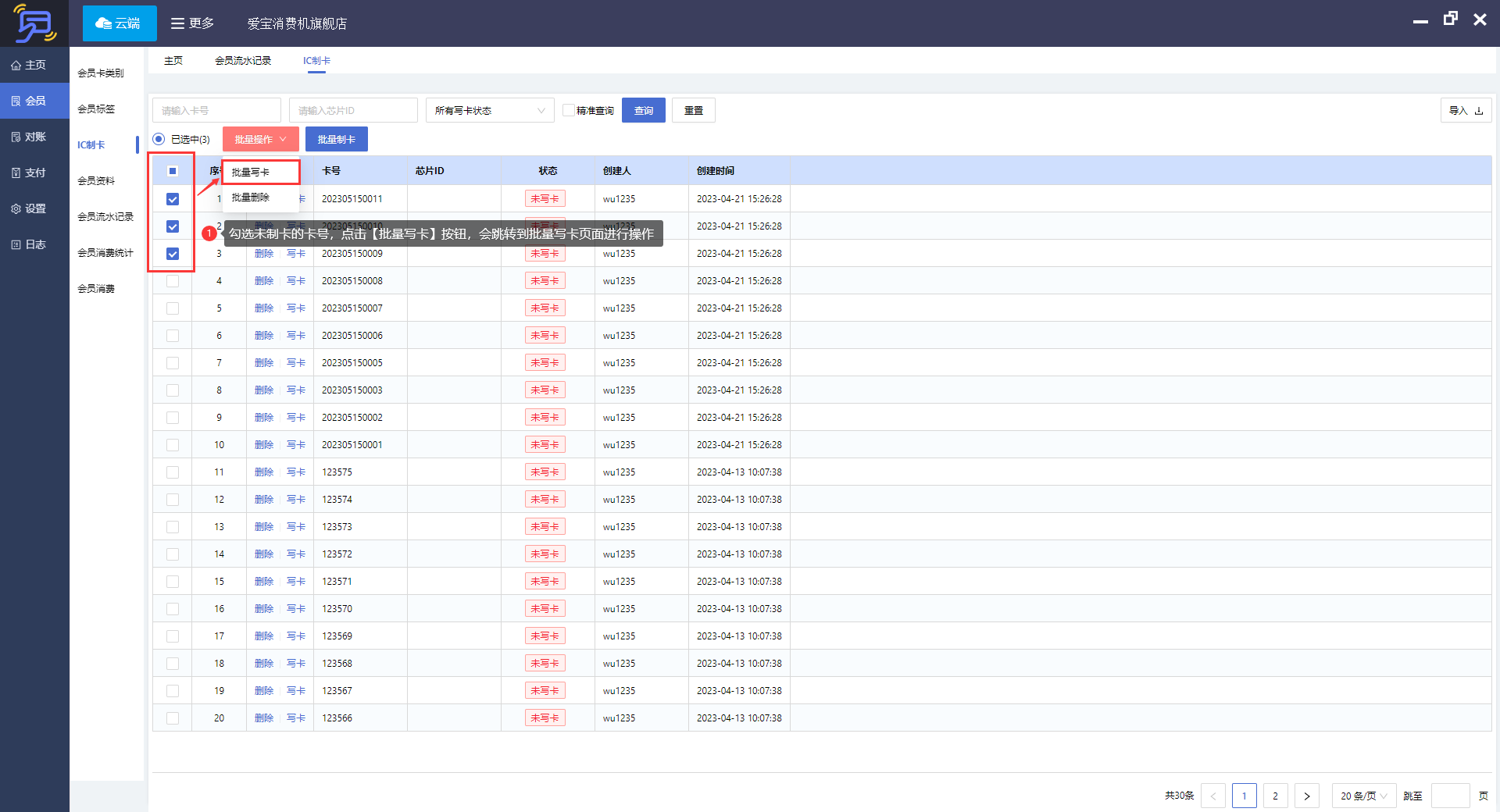Open 会员标签 in submenu
Image resolution: width=1500 pixels, height=812 pixels.
pos(96,109)
